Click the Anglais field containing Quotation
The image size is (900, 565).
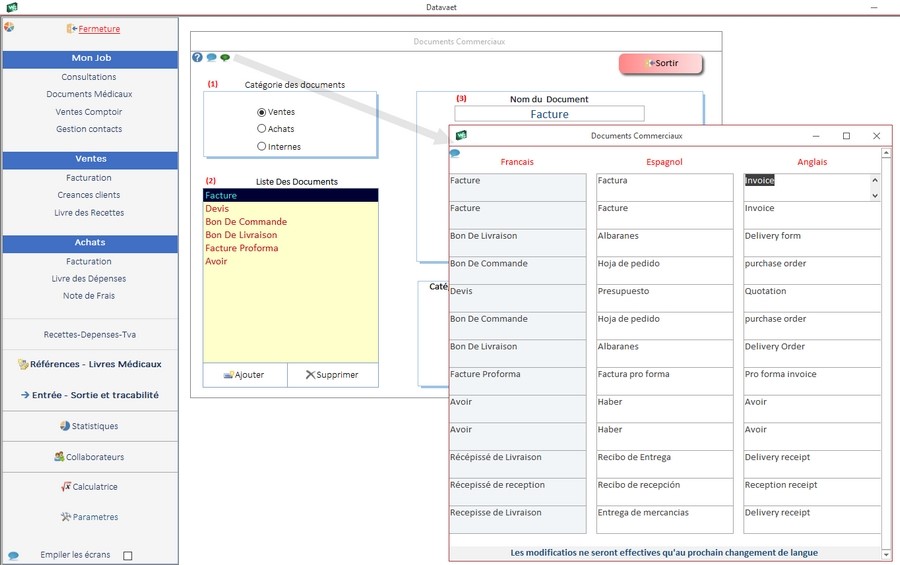pyautogui.click(x=812, y=298)
